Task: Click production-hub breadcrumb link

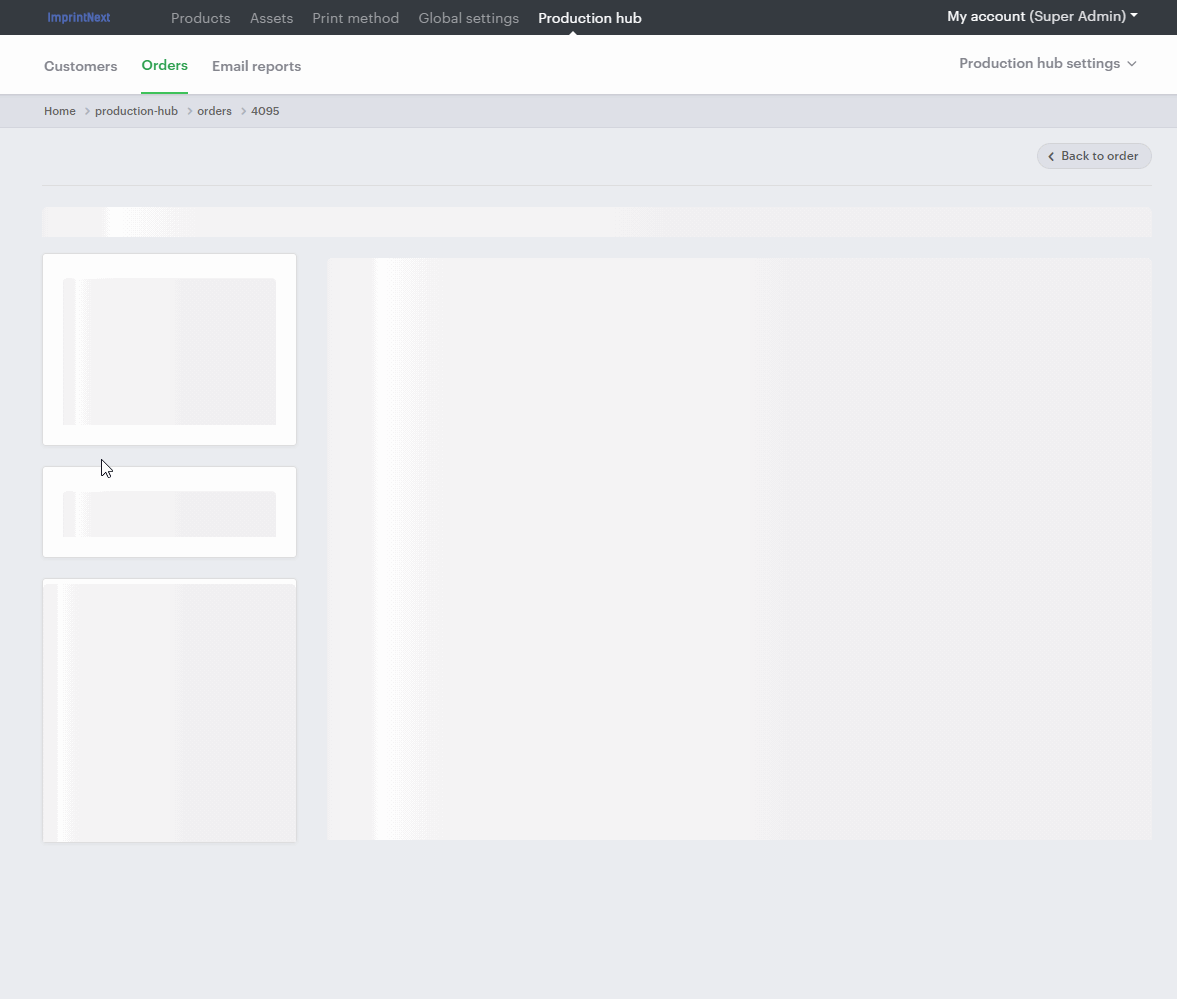Action: tap(136, 111)
